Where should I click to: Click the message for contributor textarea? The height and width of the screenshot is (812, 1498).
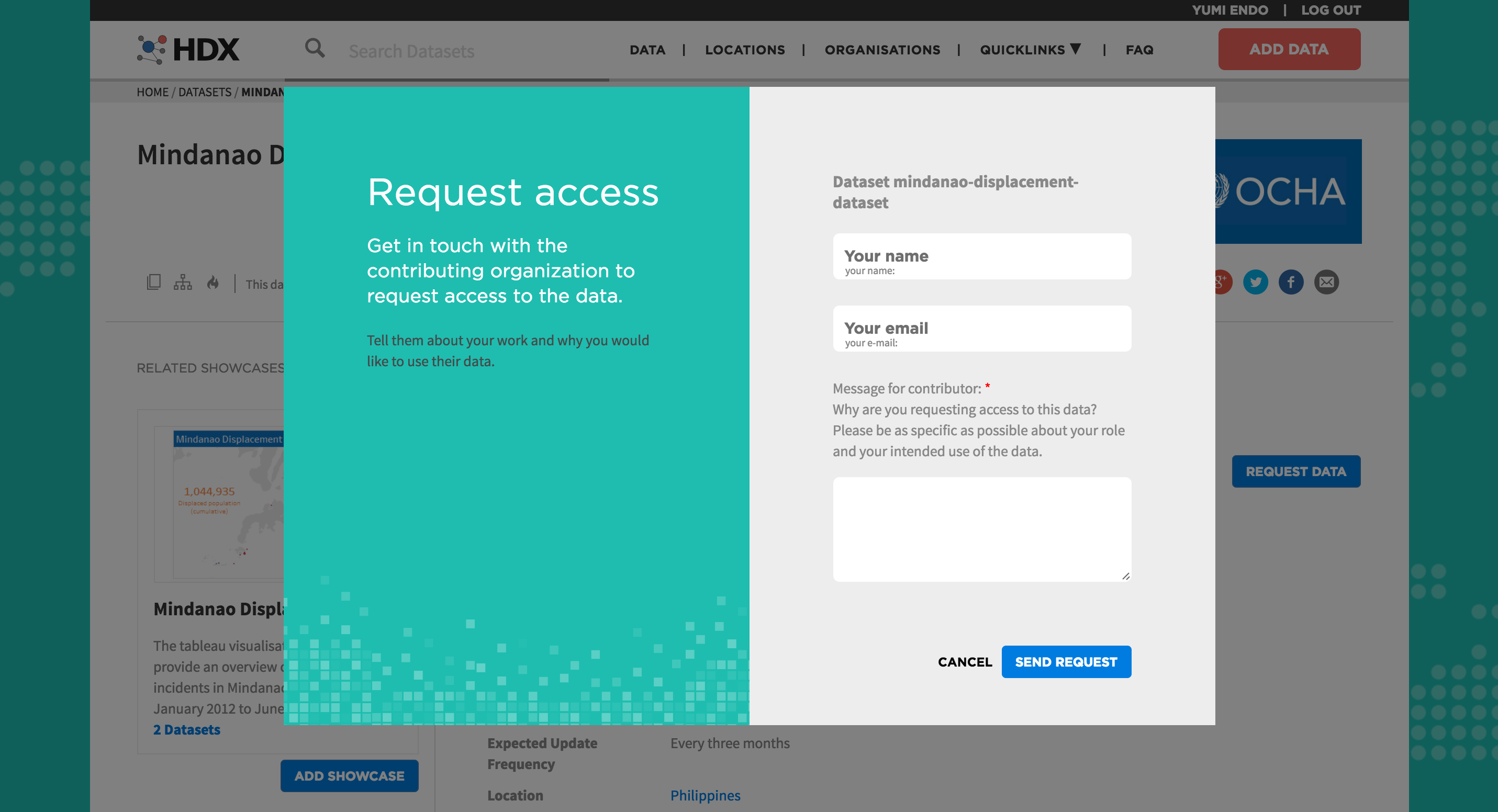981,529
